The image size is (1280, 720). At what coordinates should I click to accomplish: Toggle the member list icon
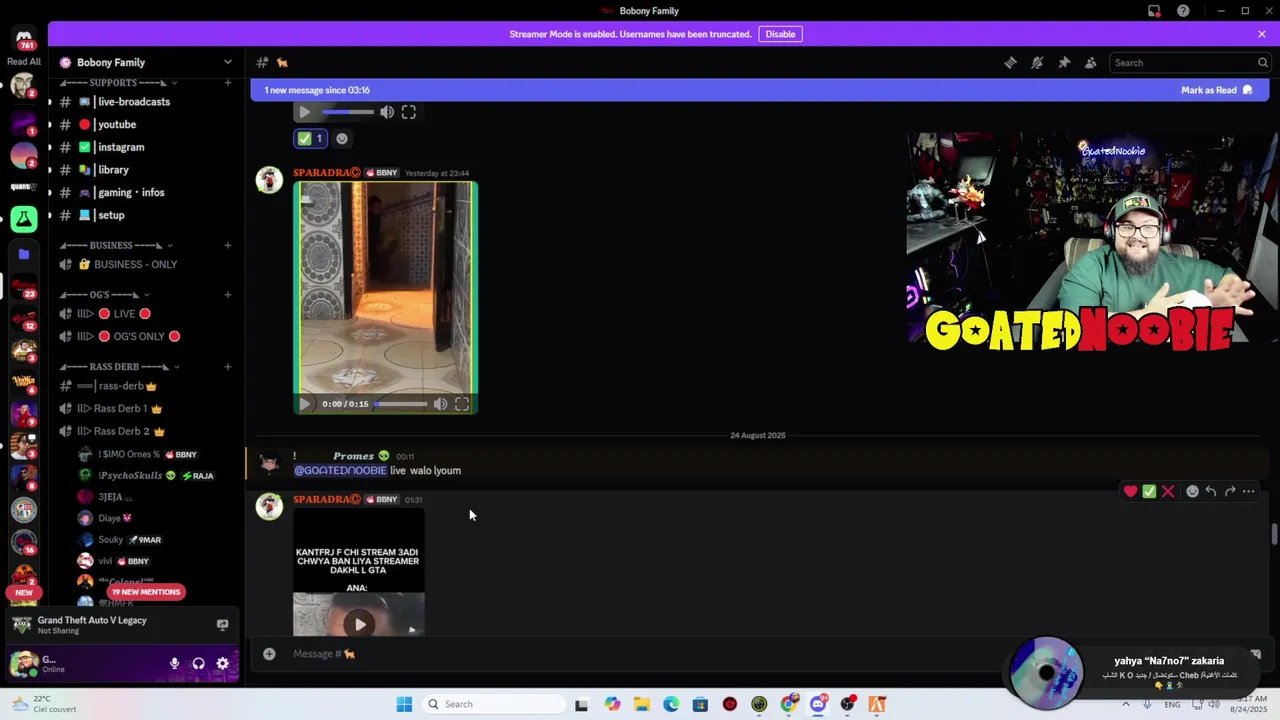click(1091, 62)
